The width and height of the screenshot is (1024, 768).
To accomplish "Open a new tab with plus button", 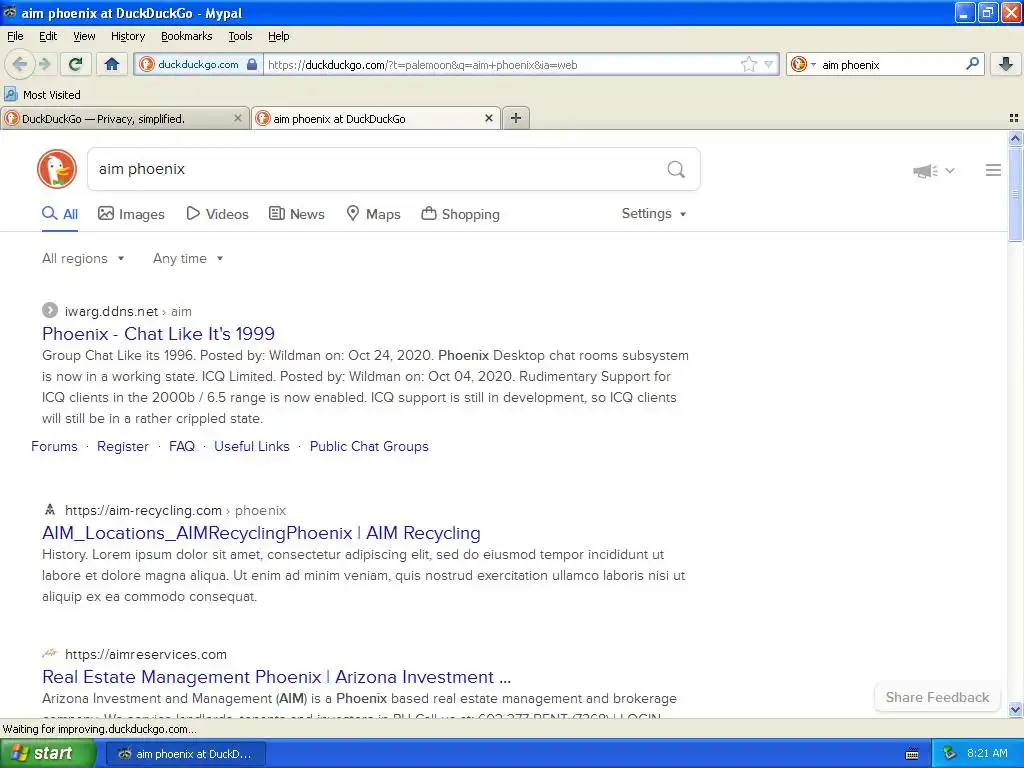I will tap(516, 118).
